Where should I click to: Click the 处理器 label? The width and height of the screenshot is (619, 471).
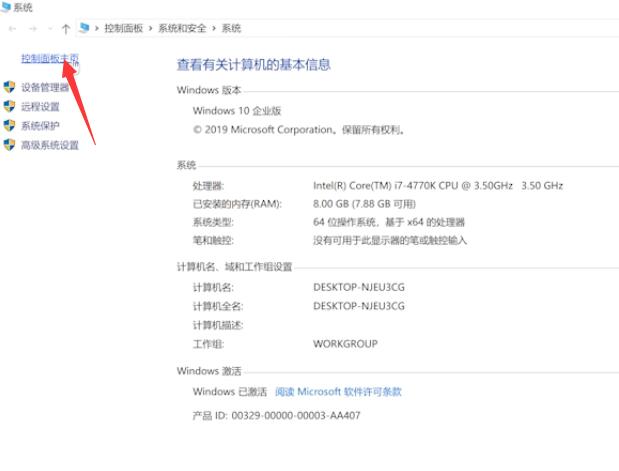pyautogui.click(x=208, y=186)
